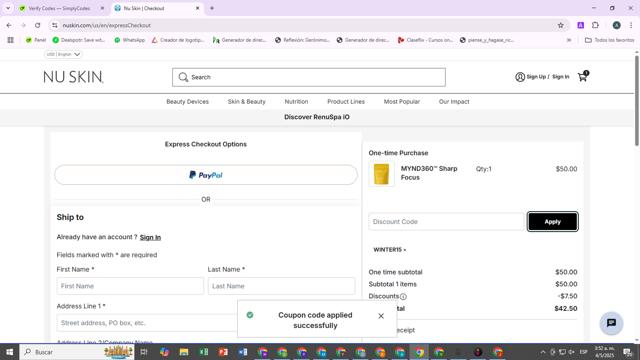Switch to Verify Codes SimplyCodes tab
640x360 pixels.
point(60,8)
